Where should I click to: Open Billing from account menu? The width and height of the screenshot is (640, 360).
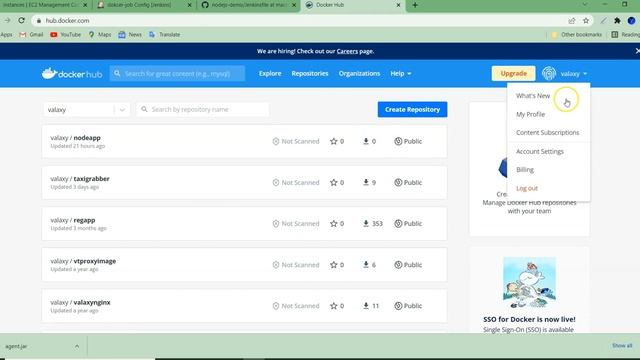524,170
